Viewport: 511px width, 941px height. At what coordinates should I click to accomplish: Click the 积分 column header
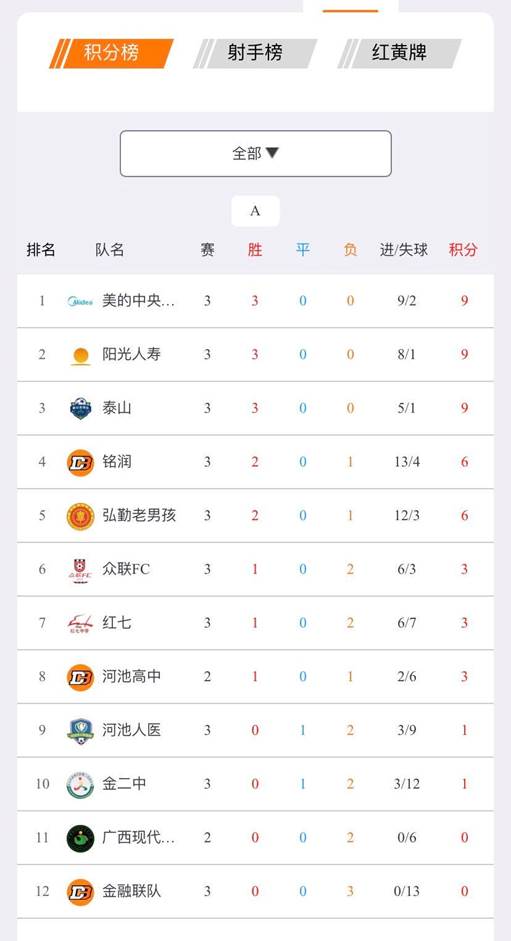tap(463, 250)
